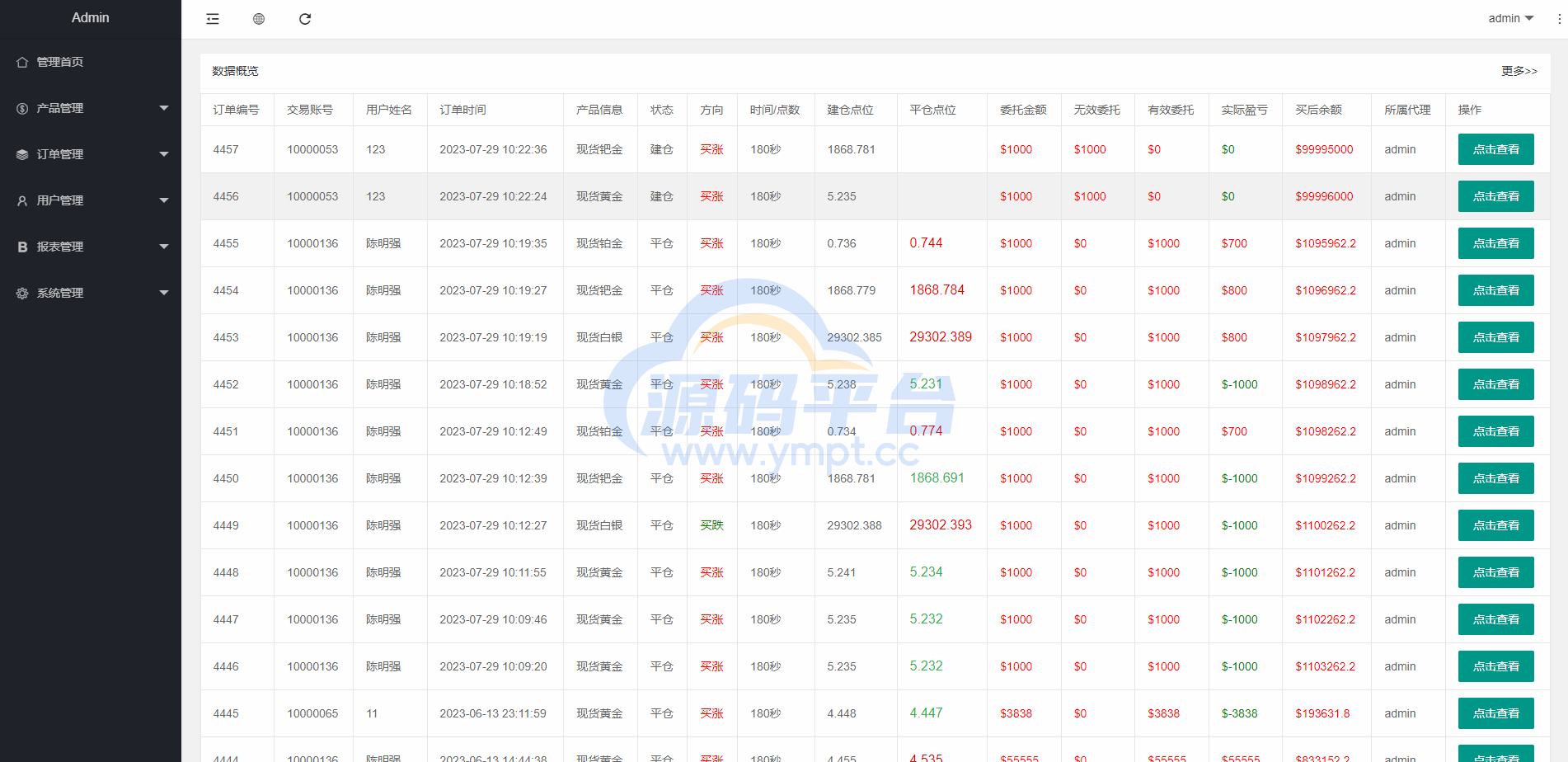Click 点击查看 for order 4448
Viewport: 1568px width, 762px height.
[x=1495, y=572]
